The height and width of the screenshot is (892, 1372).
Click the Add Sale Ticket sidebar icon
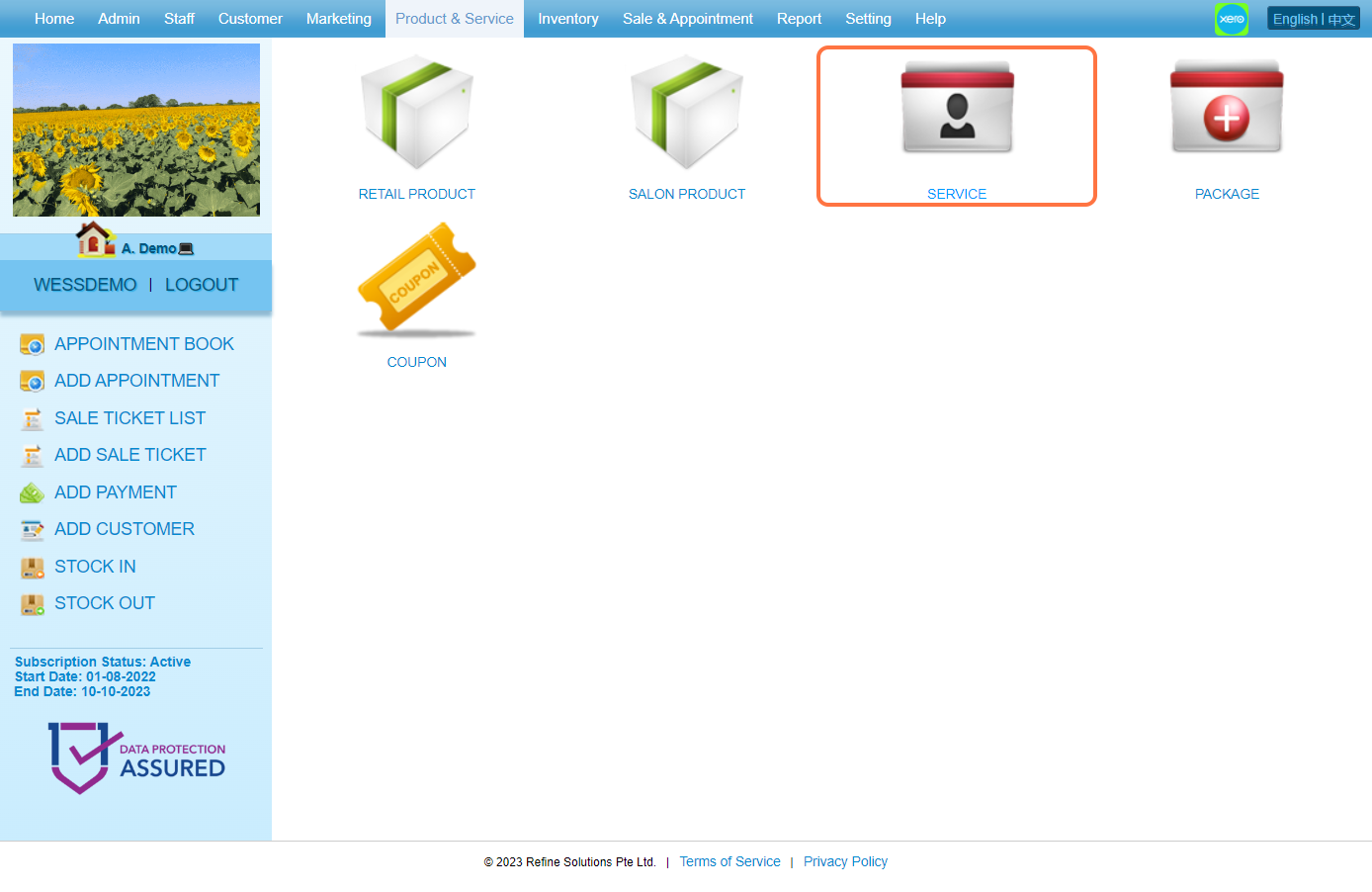coord(33,455)
